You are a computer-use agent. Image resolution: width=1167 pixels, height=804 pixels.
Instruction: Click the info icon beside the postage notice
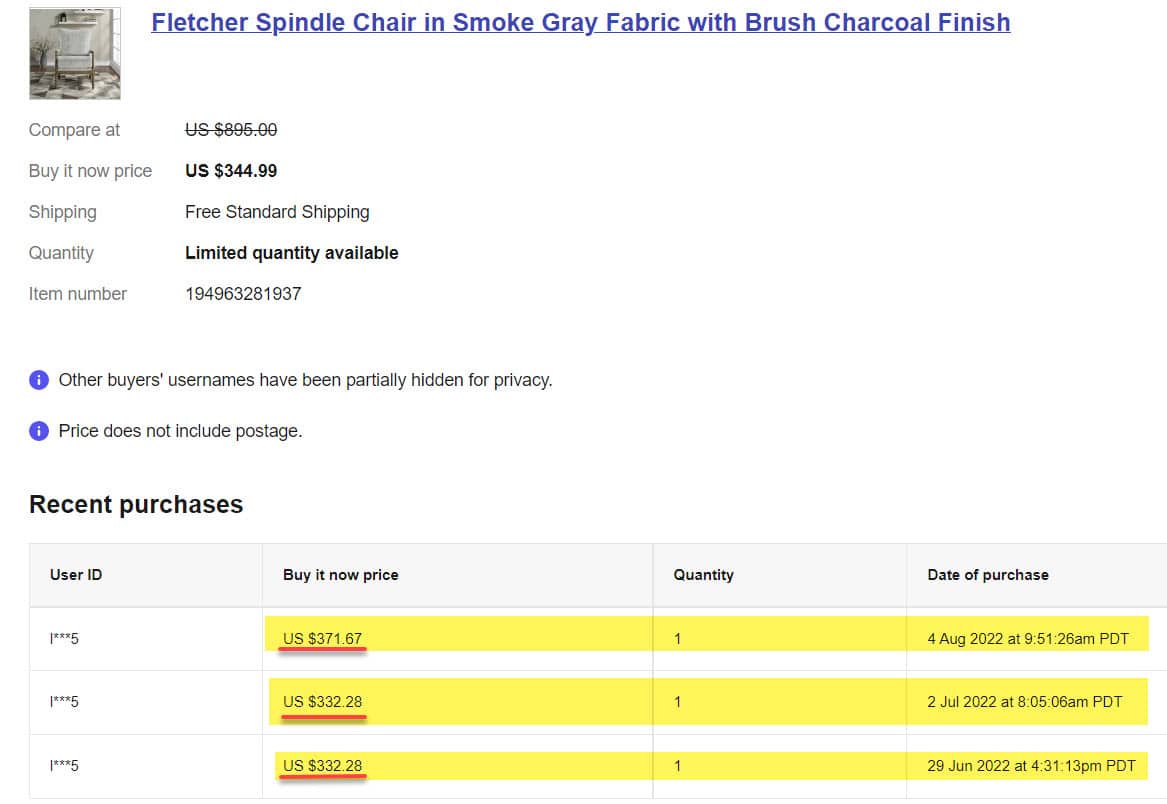39,431
